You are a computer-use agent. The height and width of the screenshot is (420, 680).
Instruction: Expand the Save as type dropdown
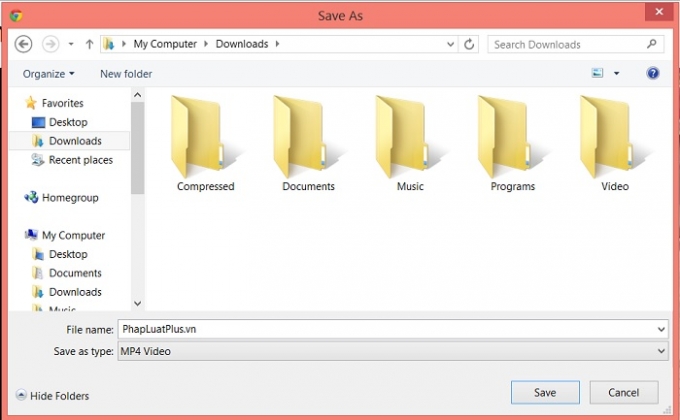click(x=661, y=351)
